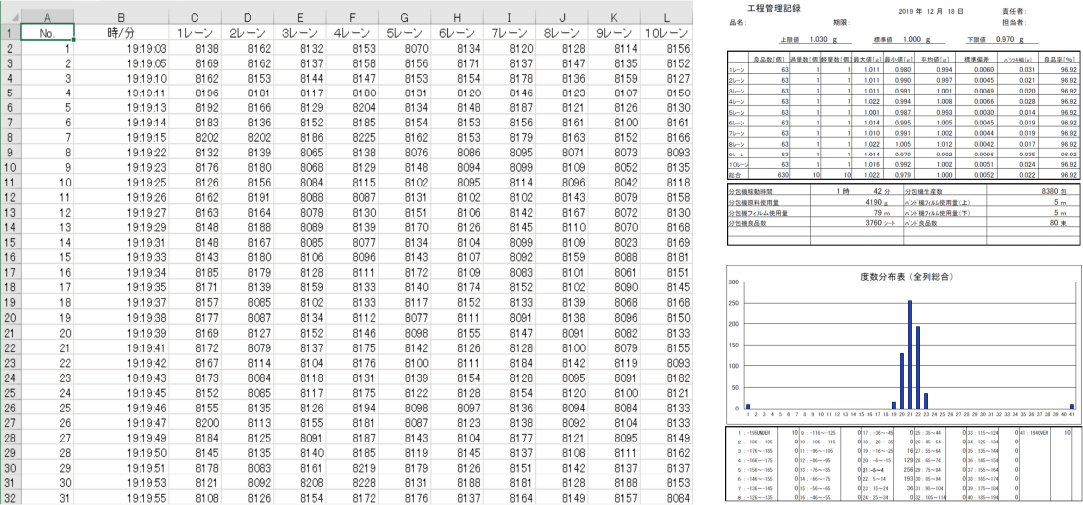Select column B header

(121, 17)
